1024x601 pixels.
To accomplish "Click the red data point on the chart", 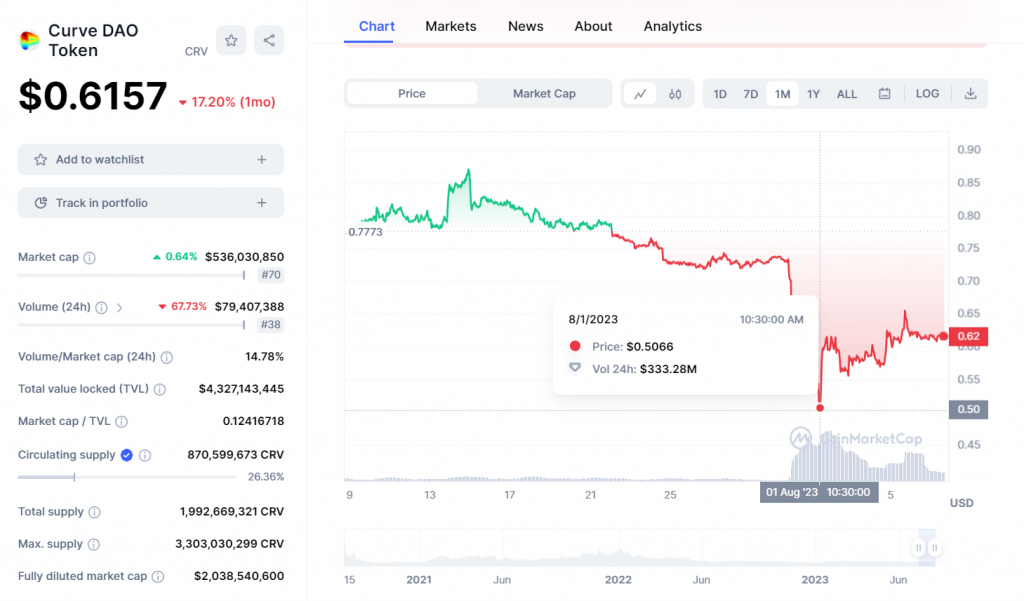I will 820,408.
